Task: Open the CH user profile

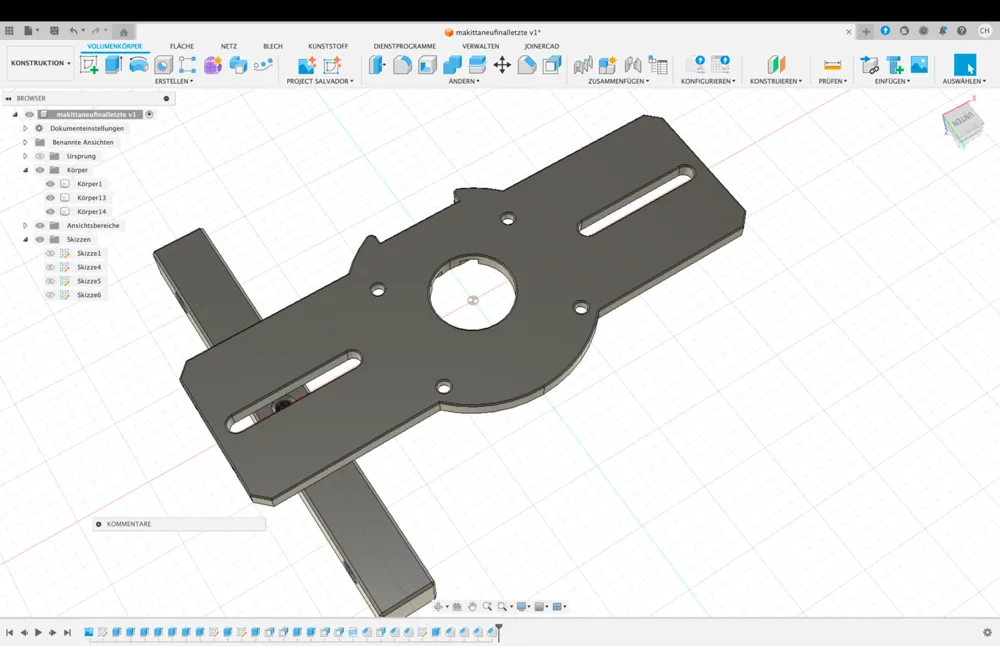Action: tap(985, 31)
